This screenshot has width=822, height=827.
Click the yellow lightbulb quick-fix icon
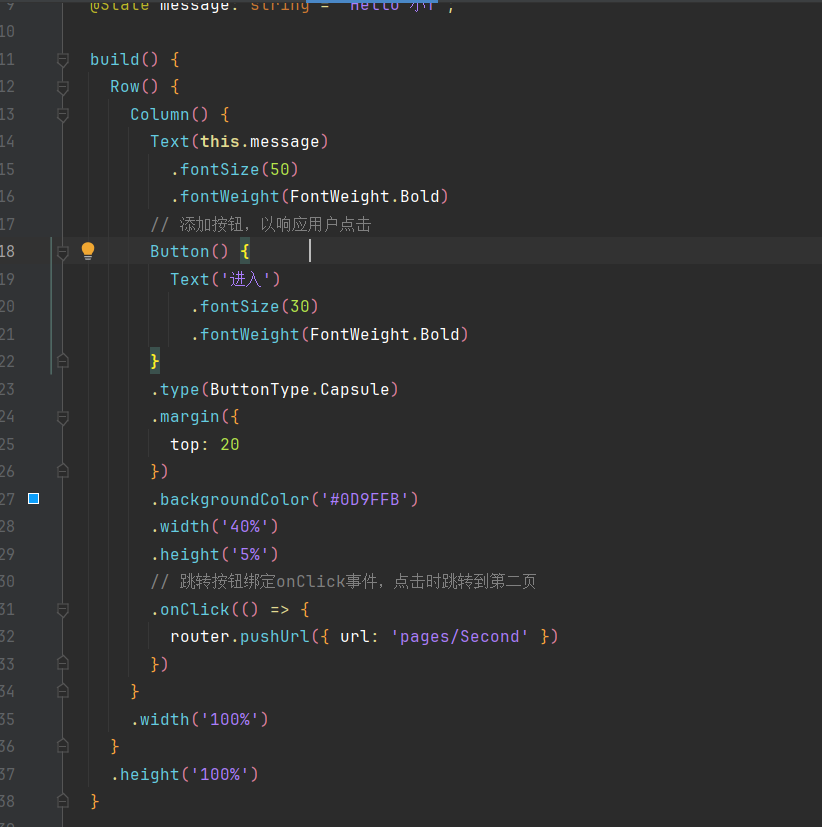[x=88, y=251]
